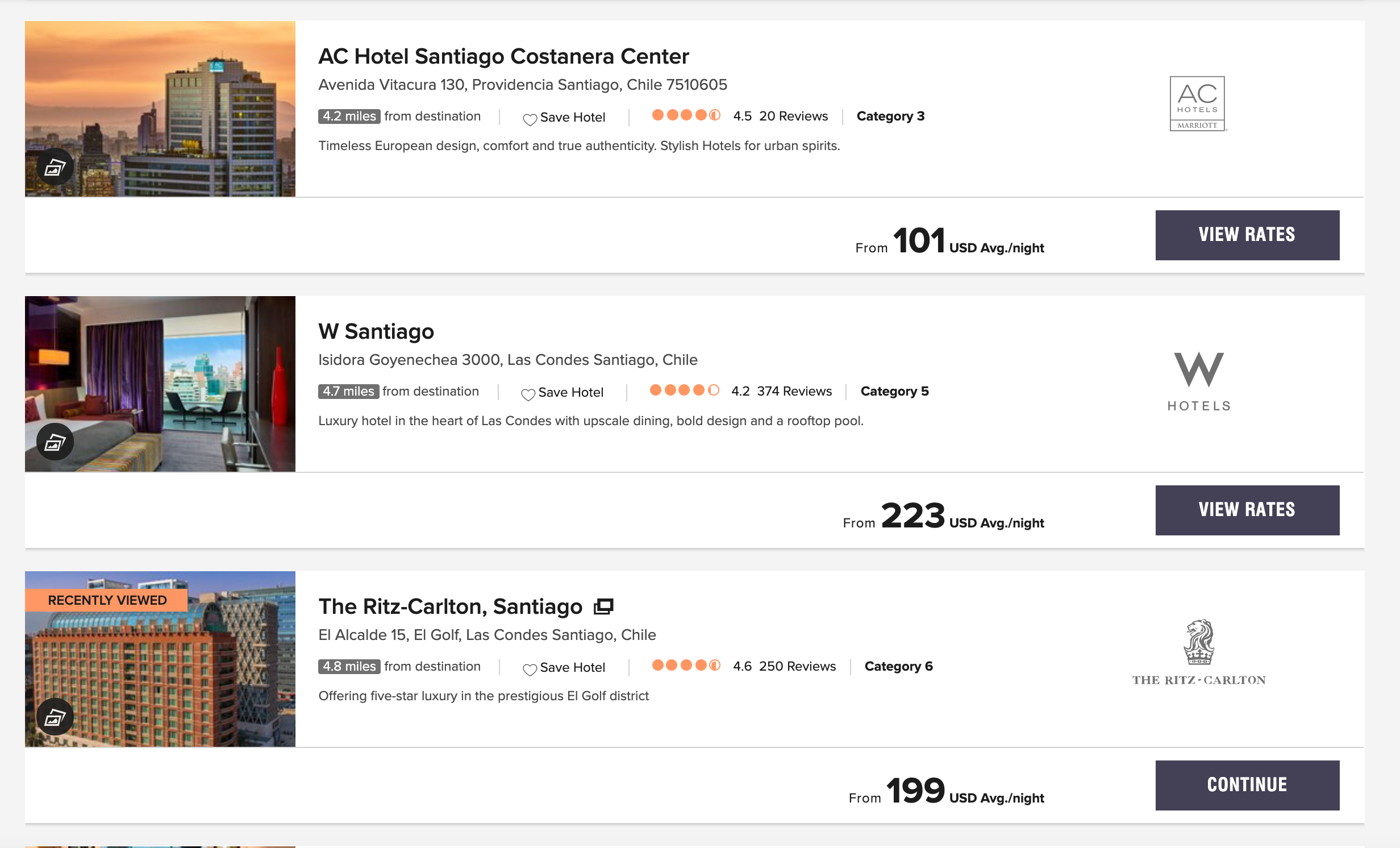The width and height of the screenshot is (1400, 848).
Task: Open AC Hotel Santiago Costanera Center title link
Action: (x=503, y=56)
